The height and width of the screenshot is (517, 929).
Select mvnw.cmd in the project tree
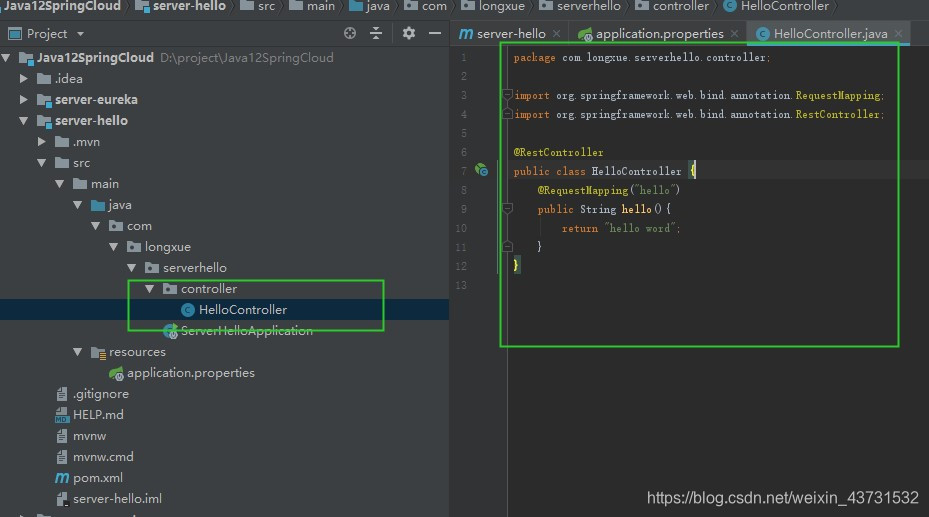(103, 457)
